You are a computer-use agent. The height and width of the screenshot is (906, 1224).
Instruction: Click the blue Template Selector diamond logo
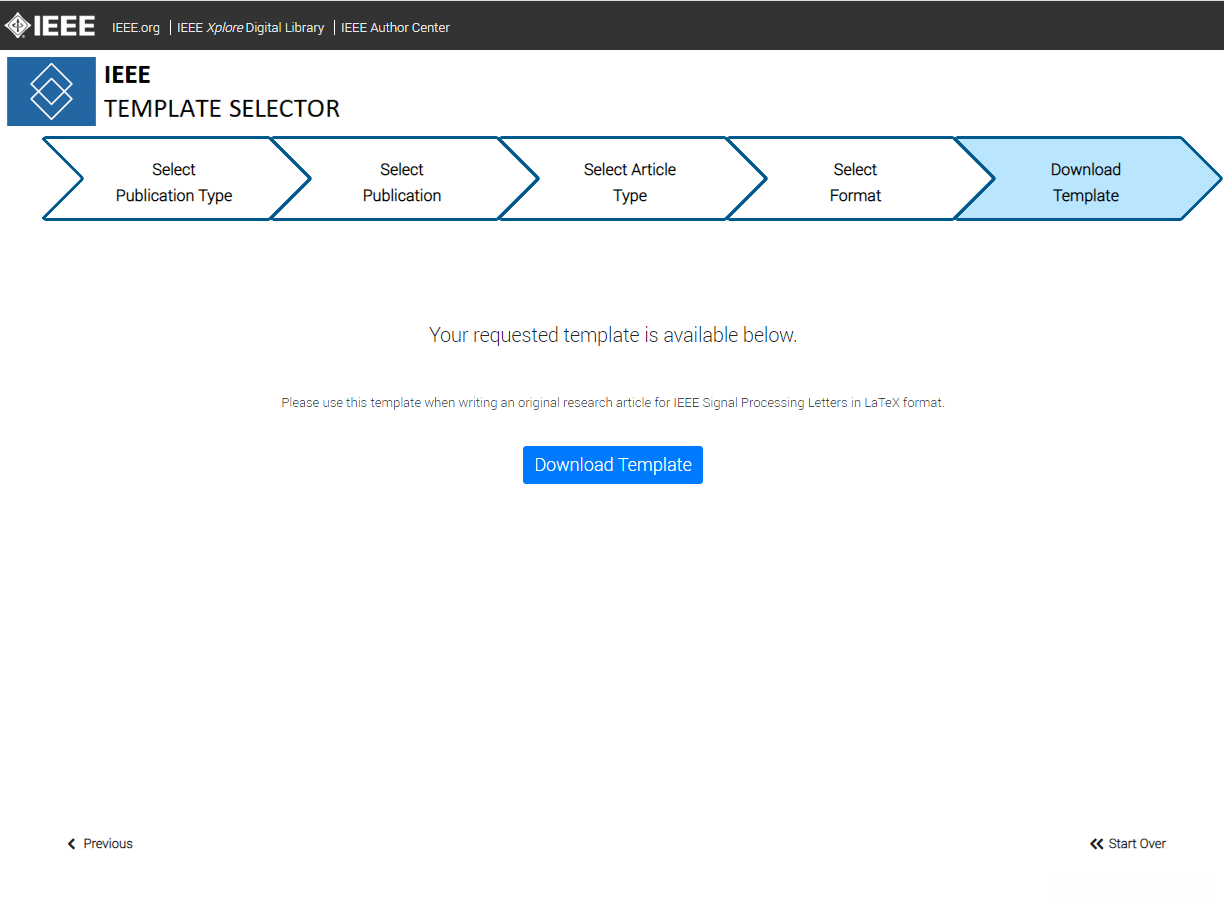point(51,92)
